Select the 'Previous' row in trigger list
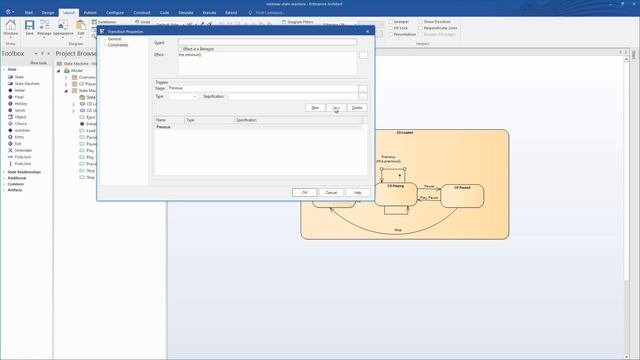 (x=258, y=127)
